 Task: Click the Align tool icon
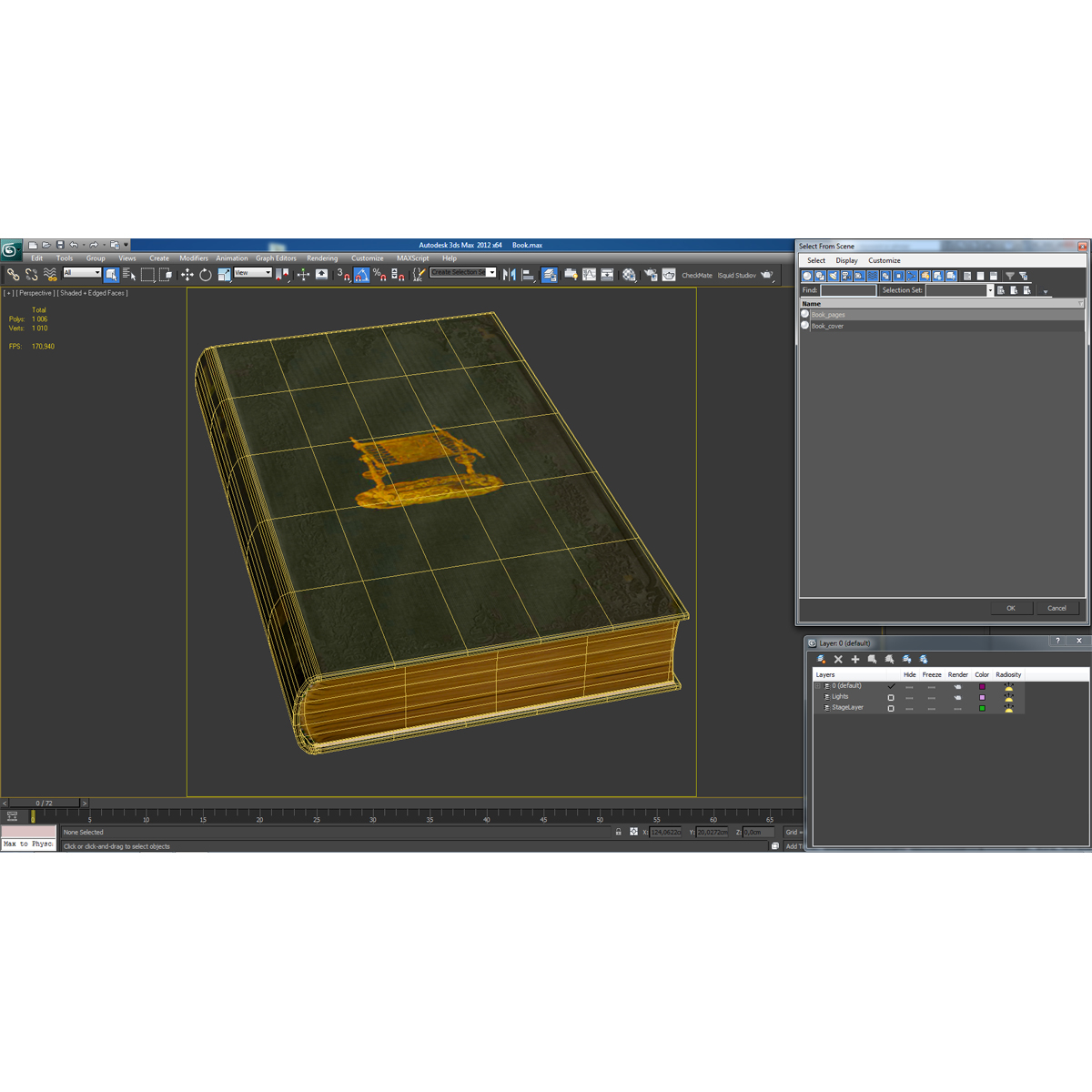[528, 274]
